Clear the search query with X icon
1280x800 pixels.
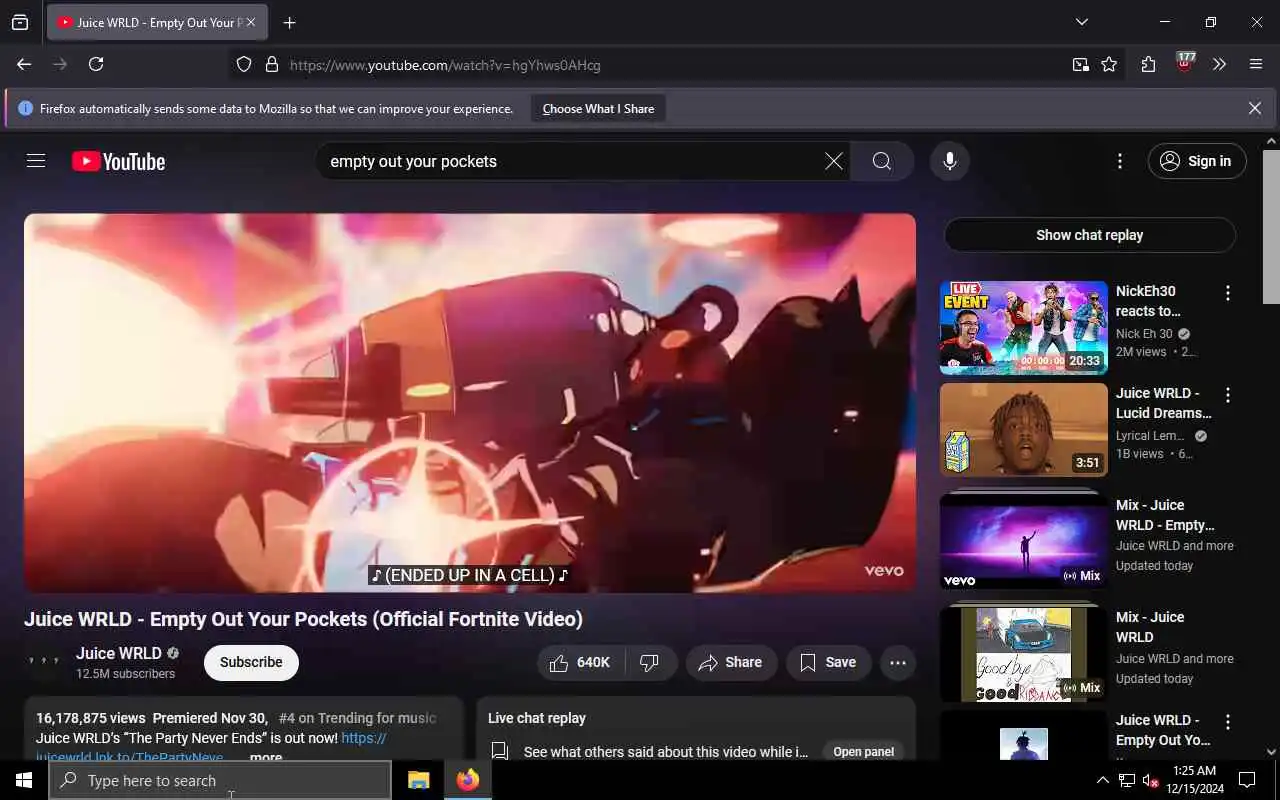pos(833,161)
